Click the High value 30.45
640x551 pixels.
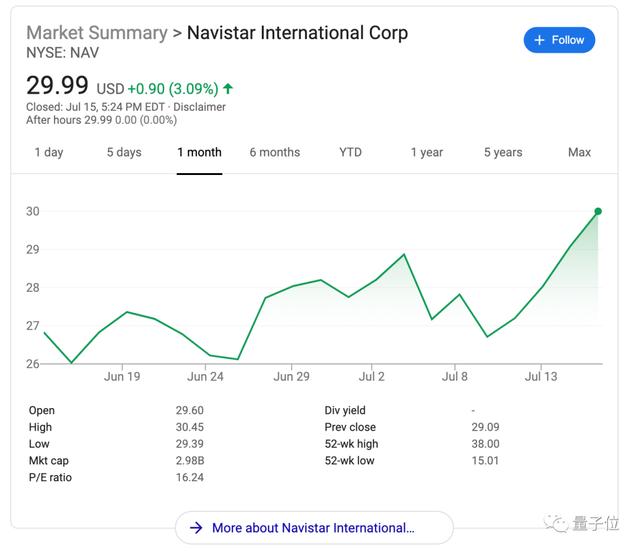coord(189,427)
